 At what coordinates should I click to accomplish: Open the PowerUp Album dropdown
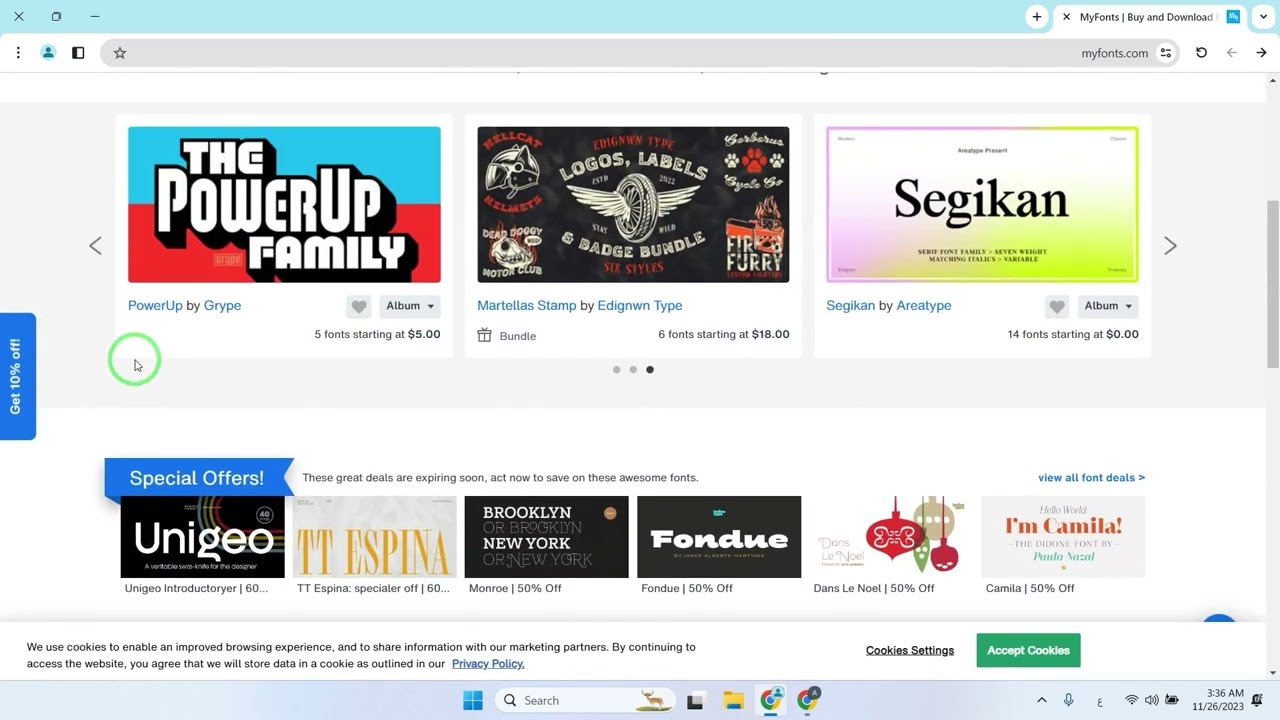[410, 306]
